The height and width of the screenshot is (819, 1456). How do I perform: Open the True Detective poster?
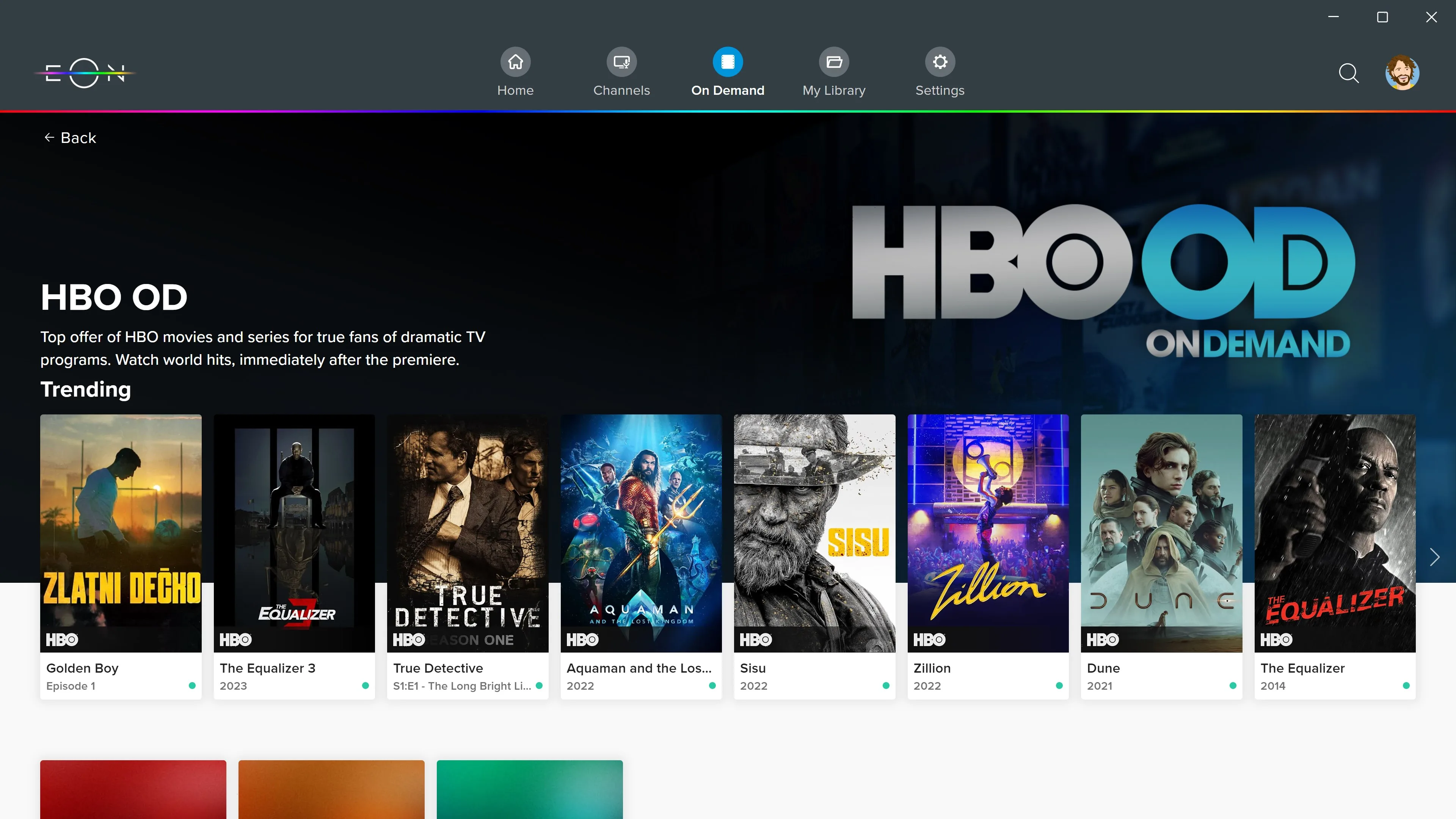pos(468,533)
